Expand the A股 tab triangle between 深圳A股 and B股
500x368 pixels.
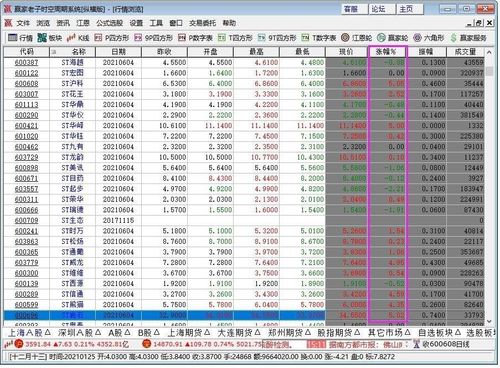point(128,332)
